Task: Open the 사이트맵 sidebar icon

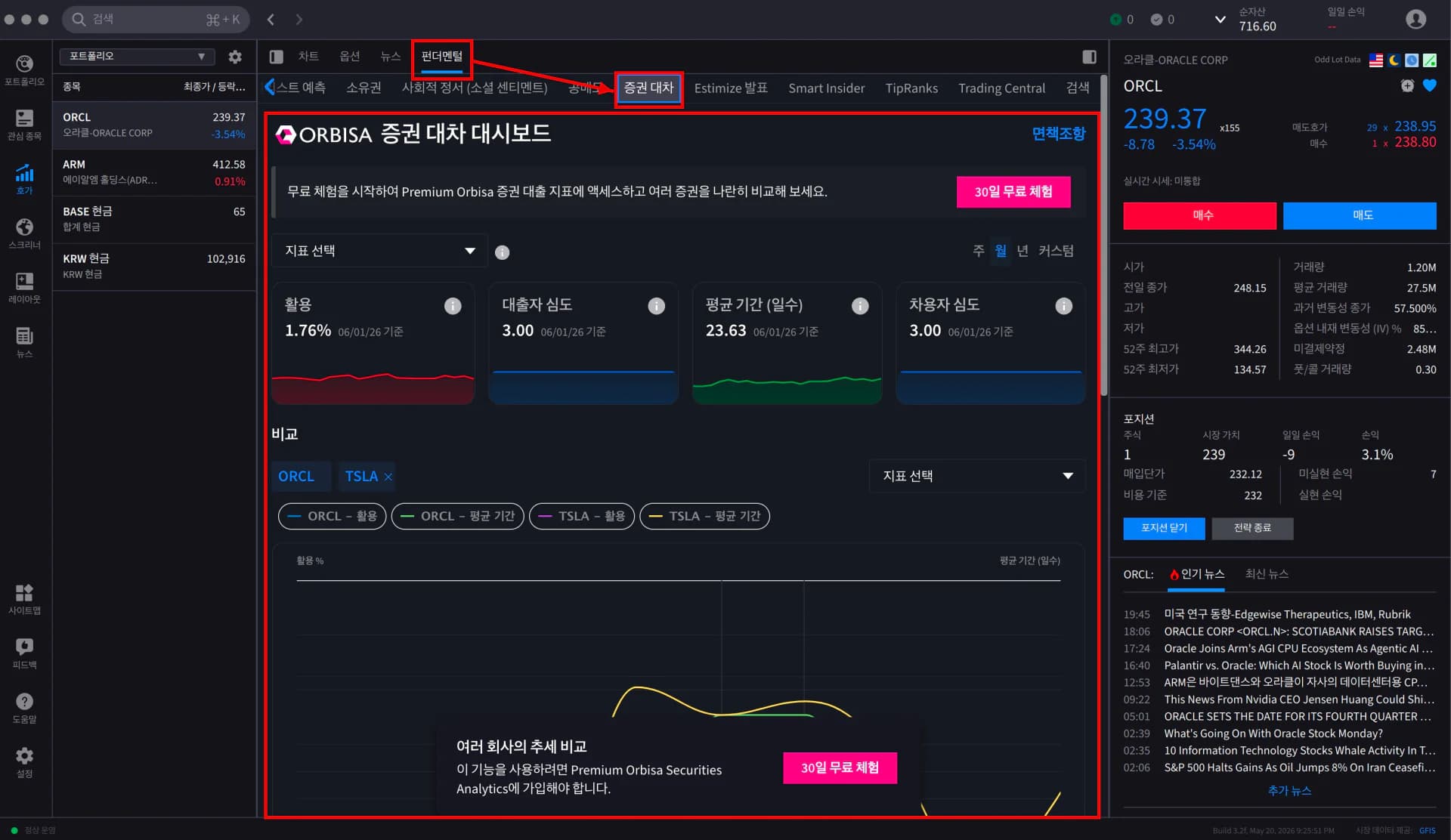Action: point(25,599)
